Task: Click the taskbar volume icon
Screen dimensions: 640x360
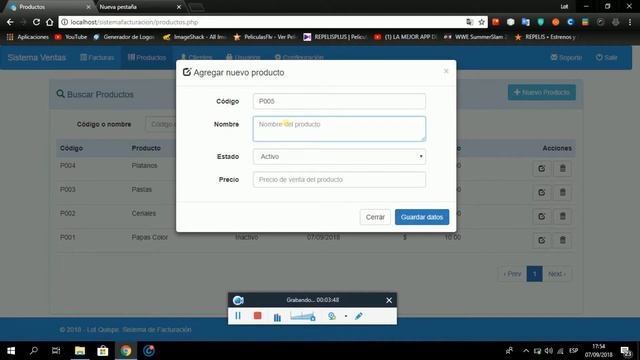Action: click(548, 351)
